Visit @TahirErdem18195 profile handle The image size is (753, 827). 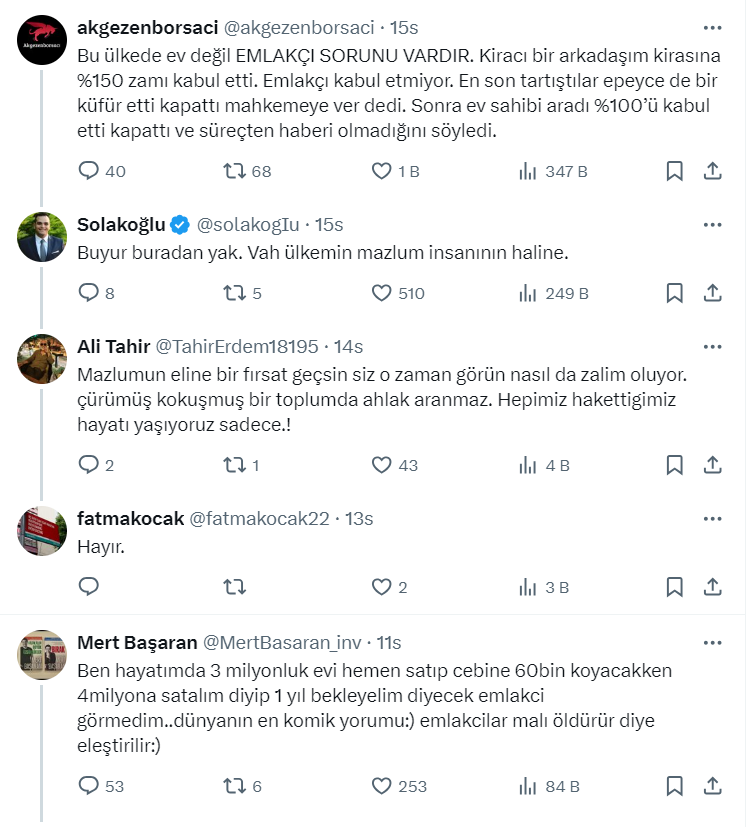click(237, 346)
